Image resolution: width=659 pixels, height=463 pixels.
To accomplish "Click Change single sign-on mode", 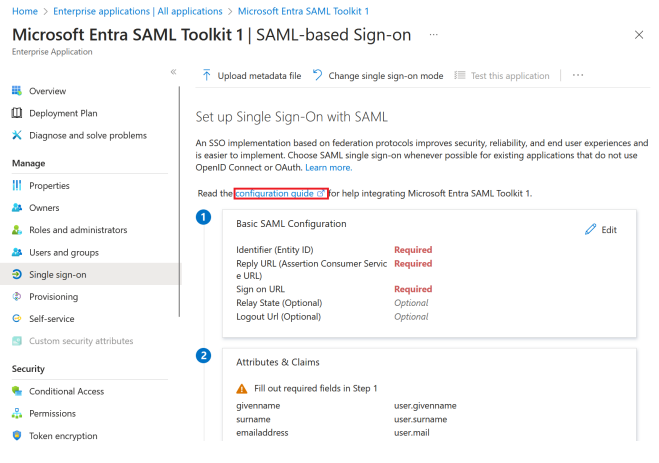I will pyautogui.click(x=378, y=76).
